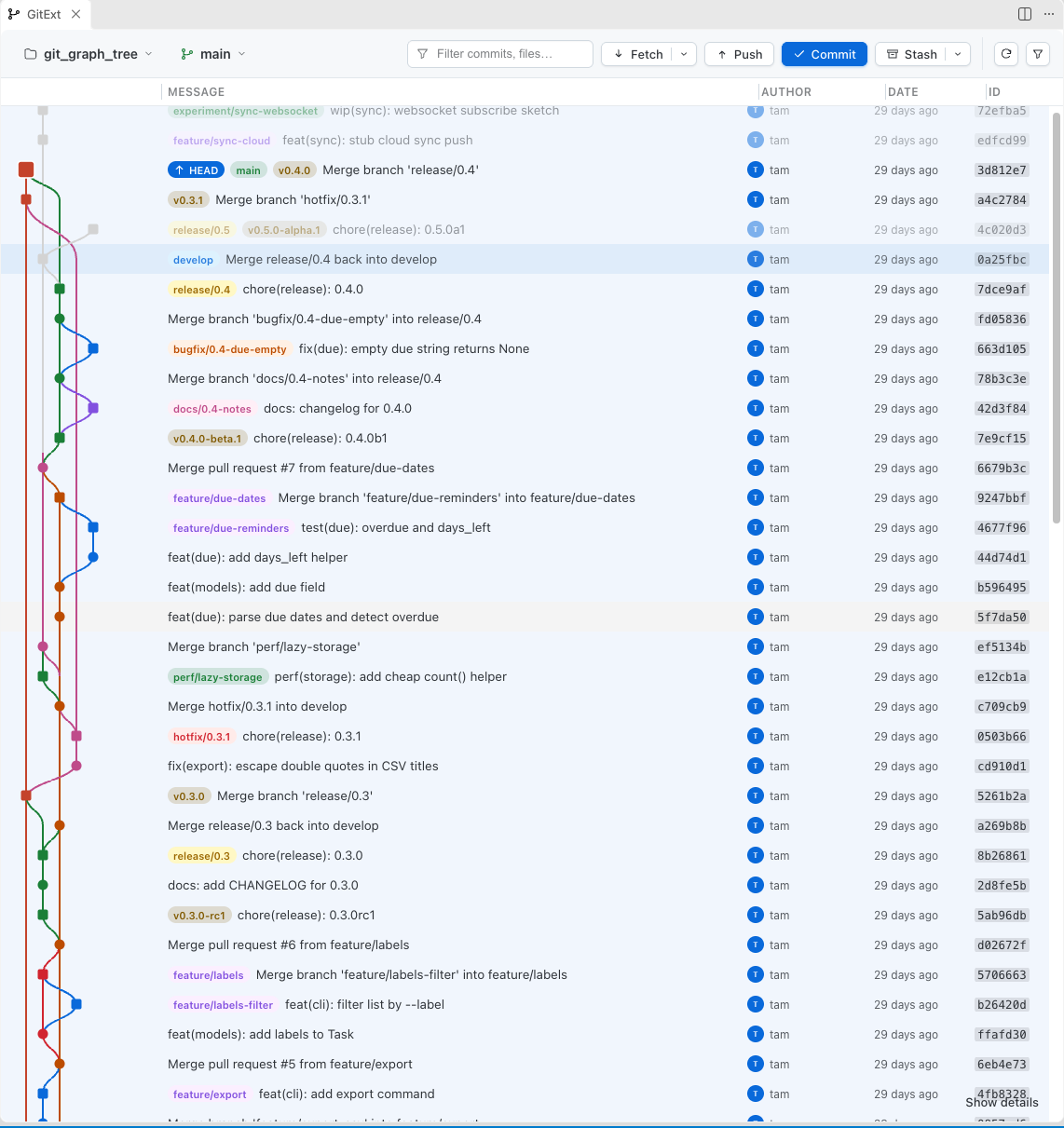Click commit ID ef5134b

tap(1002, 647)
